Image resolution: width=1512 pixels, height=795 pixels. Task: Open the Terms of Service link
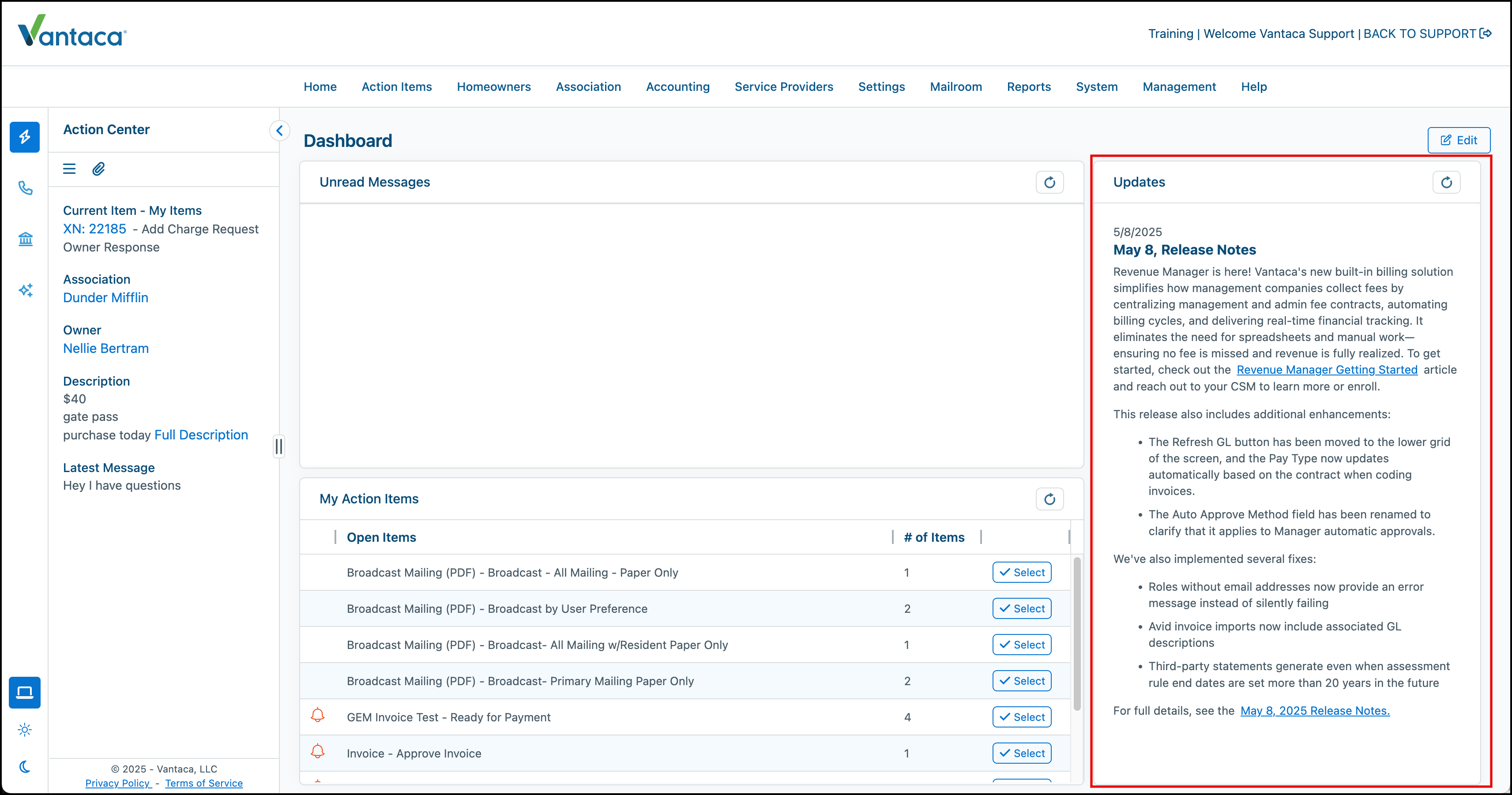(x=203, y=783)
